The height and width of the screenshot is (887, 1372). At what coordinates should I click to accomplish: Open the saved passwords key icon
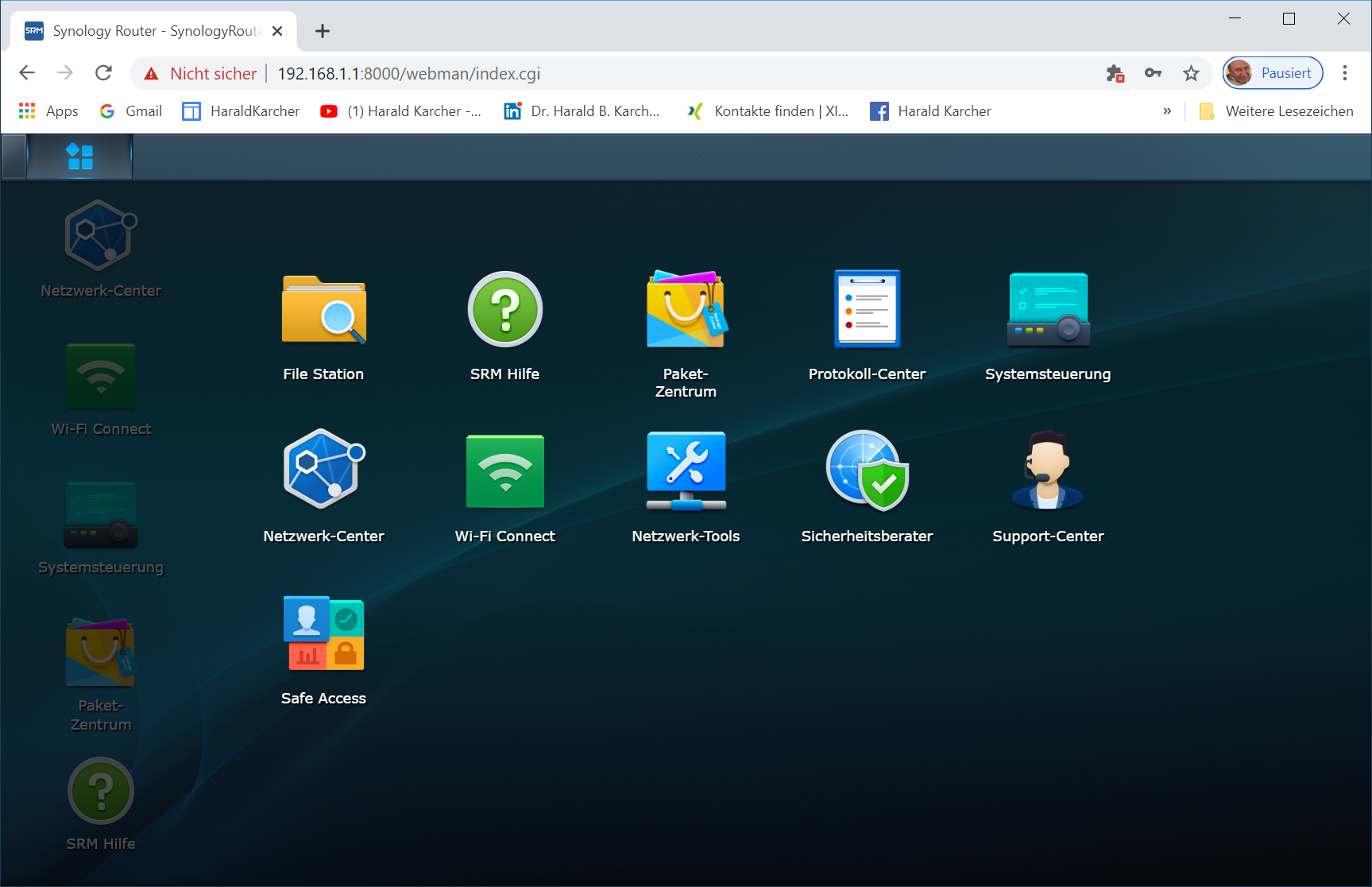pyautogui.click(x=1153, y=73)
